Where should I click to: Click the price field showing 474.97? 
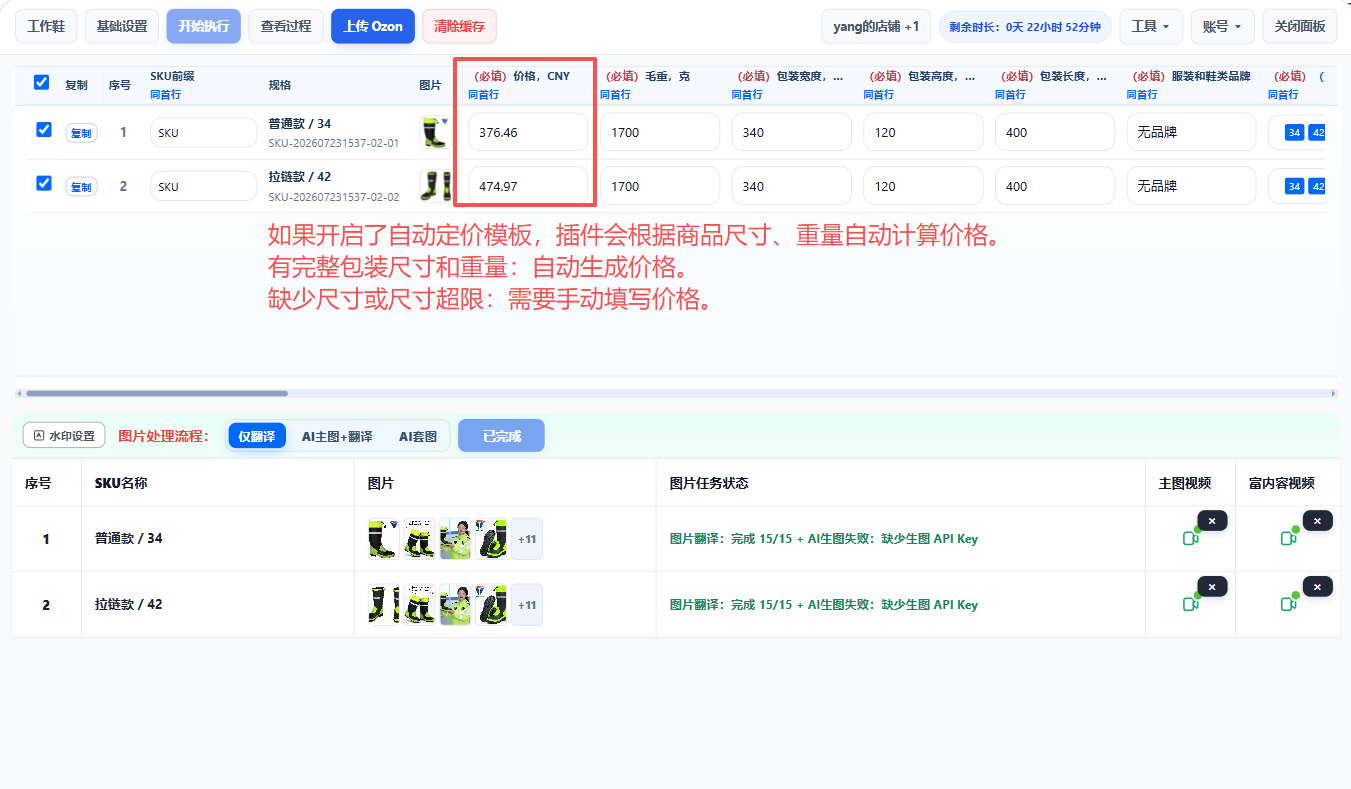[528, 186]
